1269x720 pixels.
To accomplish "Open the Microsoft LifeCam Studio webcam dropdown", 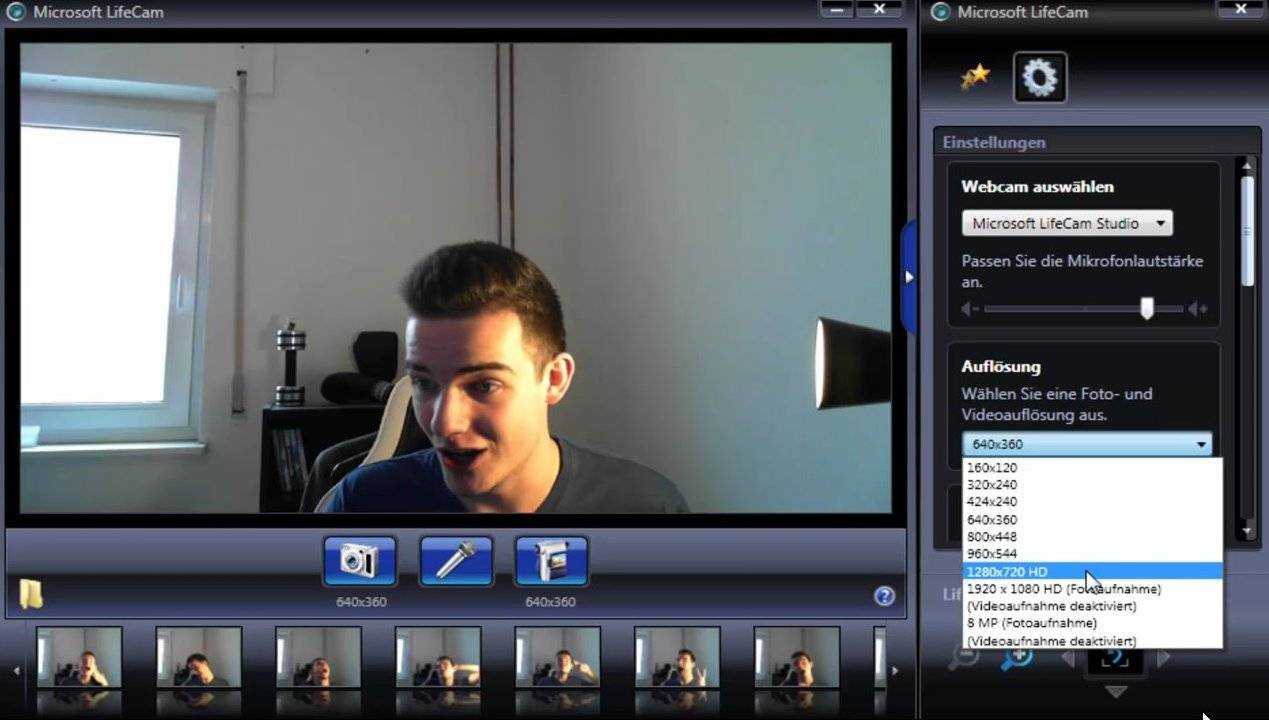I will (x=1067, y=223).
